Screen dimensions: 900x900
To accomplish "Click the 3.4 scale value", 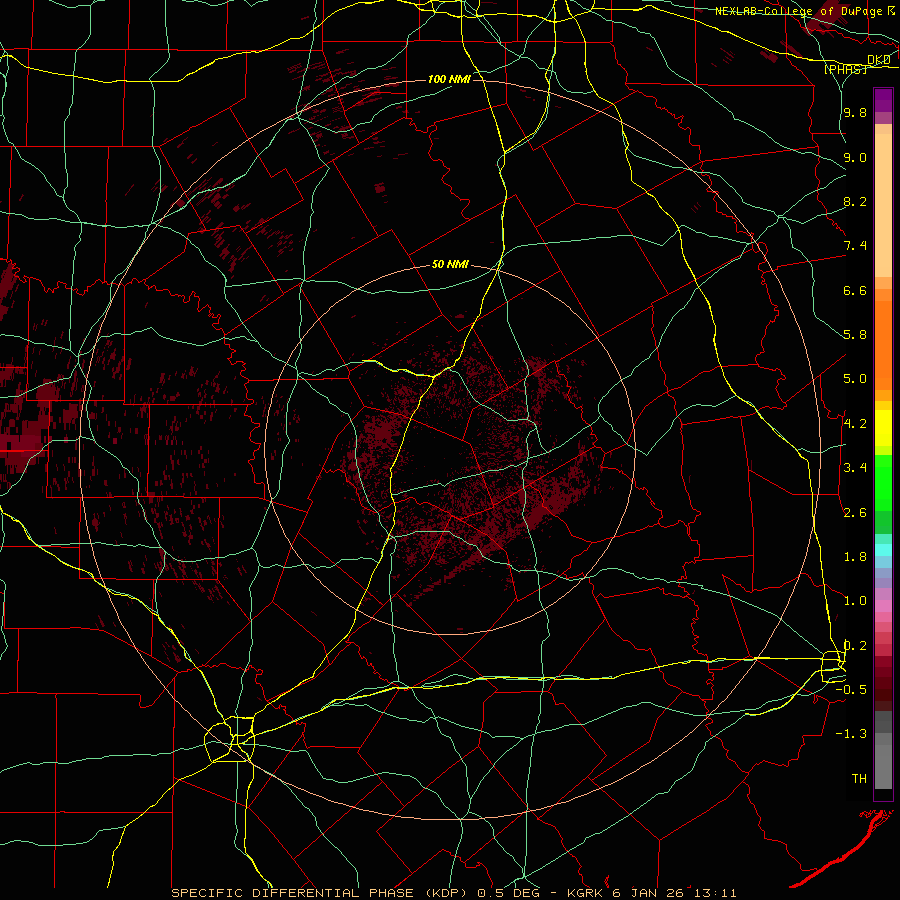I will tap(855, 468).
